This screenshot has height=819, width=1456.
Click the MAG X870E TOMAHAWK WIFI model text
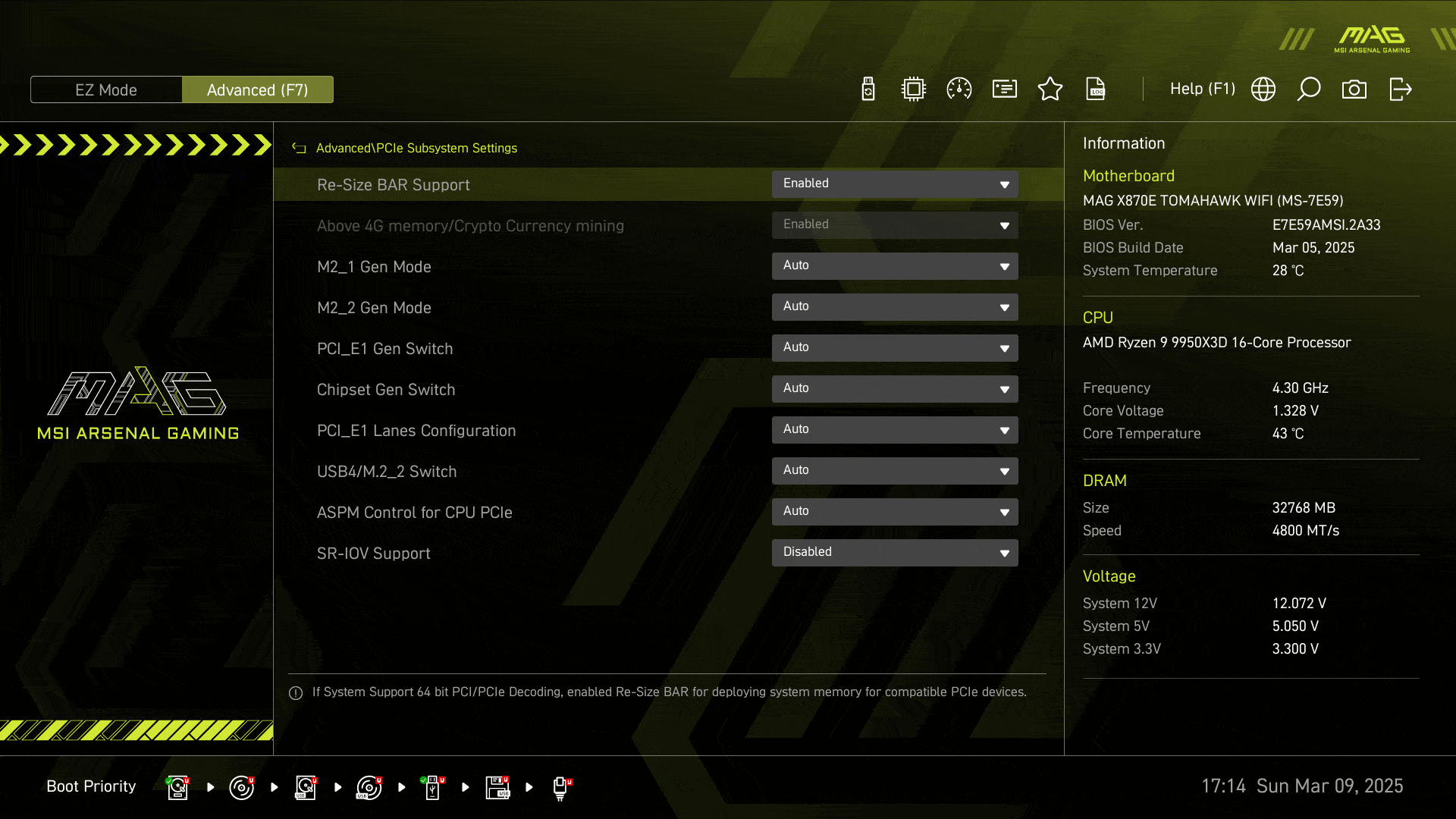click(x=1213, y=201)
